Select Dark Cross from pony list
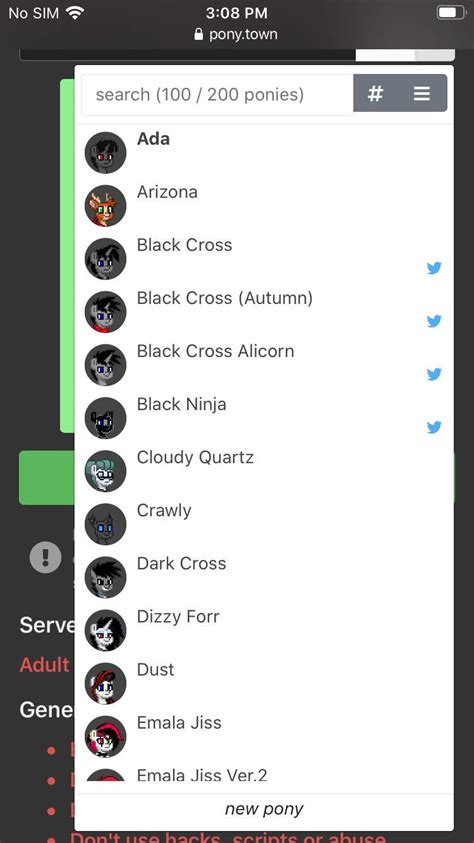The width and height of the screenshot is (474, 843). [264, 577]
